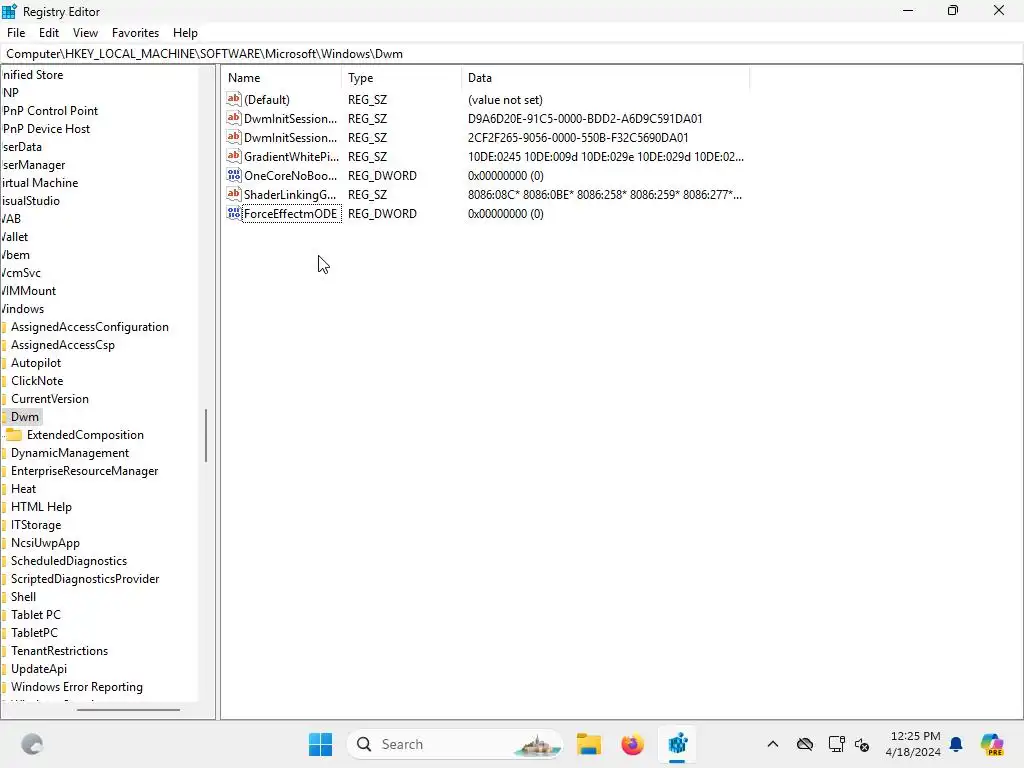Screen dimensions: 1024x768
Task: Select the GradientWhitePi... value name
Action: 291,157
